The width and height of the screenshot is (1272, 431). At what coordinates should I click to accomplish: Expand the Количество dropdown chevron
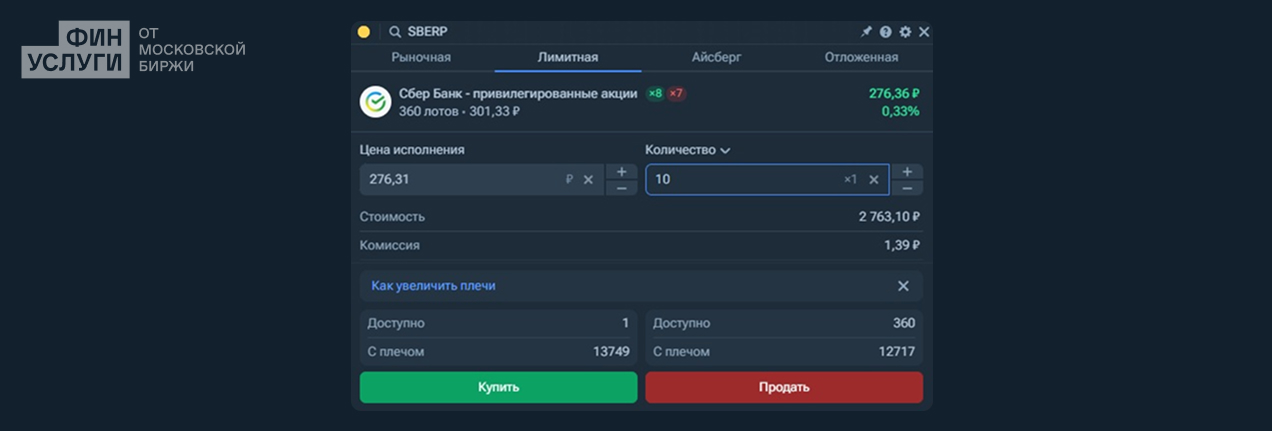725,150
